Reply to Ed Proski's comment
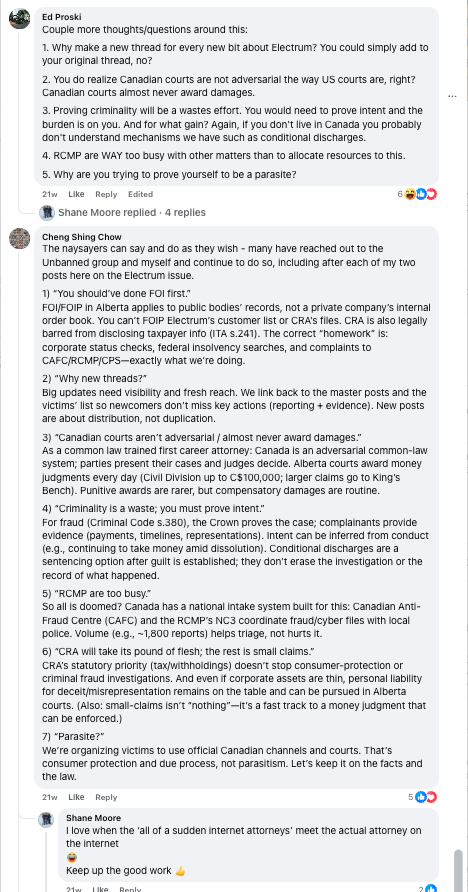This screenshot has width=468, height=892. 106,195
